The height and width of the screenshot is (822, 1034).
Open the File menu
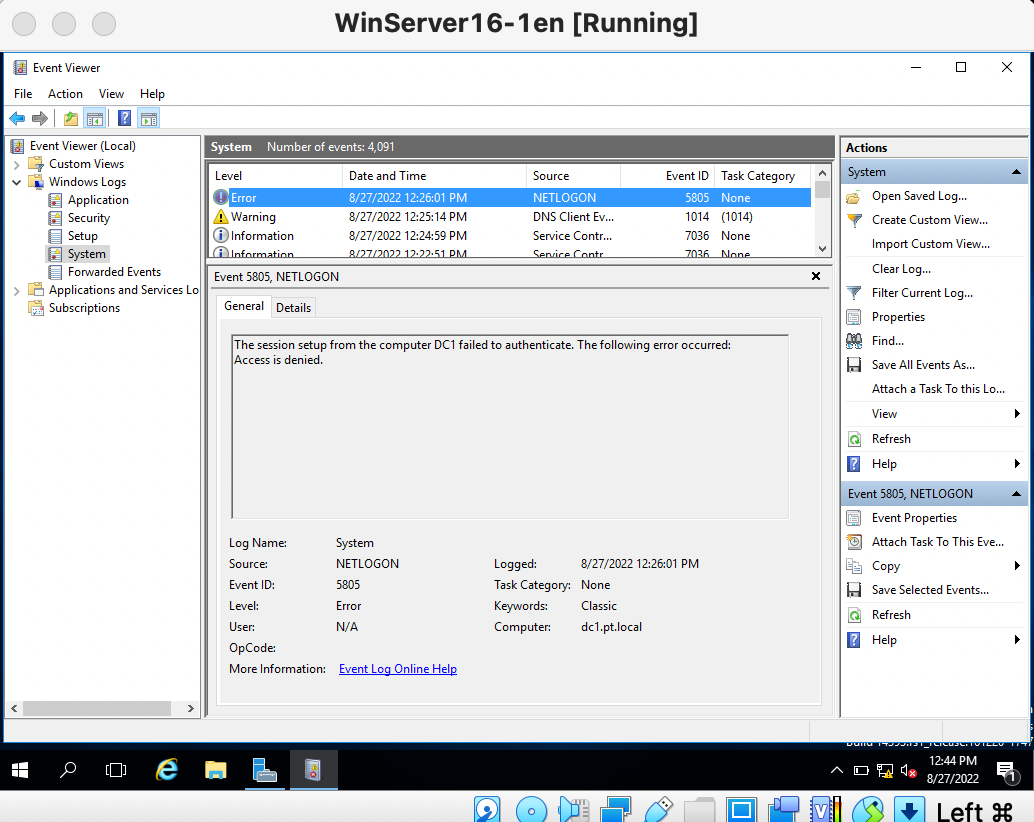tap(23, 94)
